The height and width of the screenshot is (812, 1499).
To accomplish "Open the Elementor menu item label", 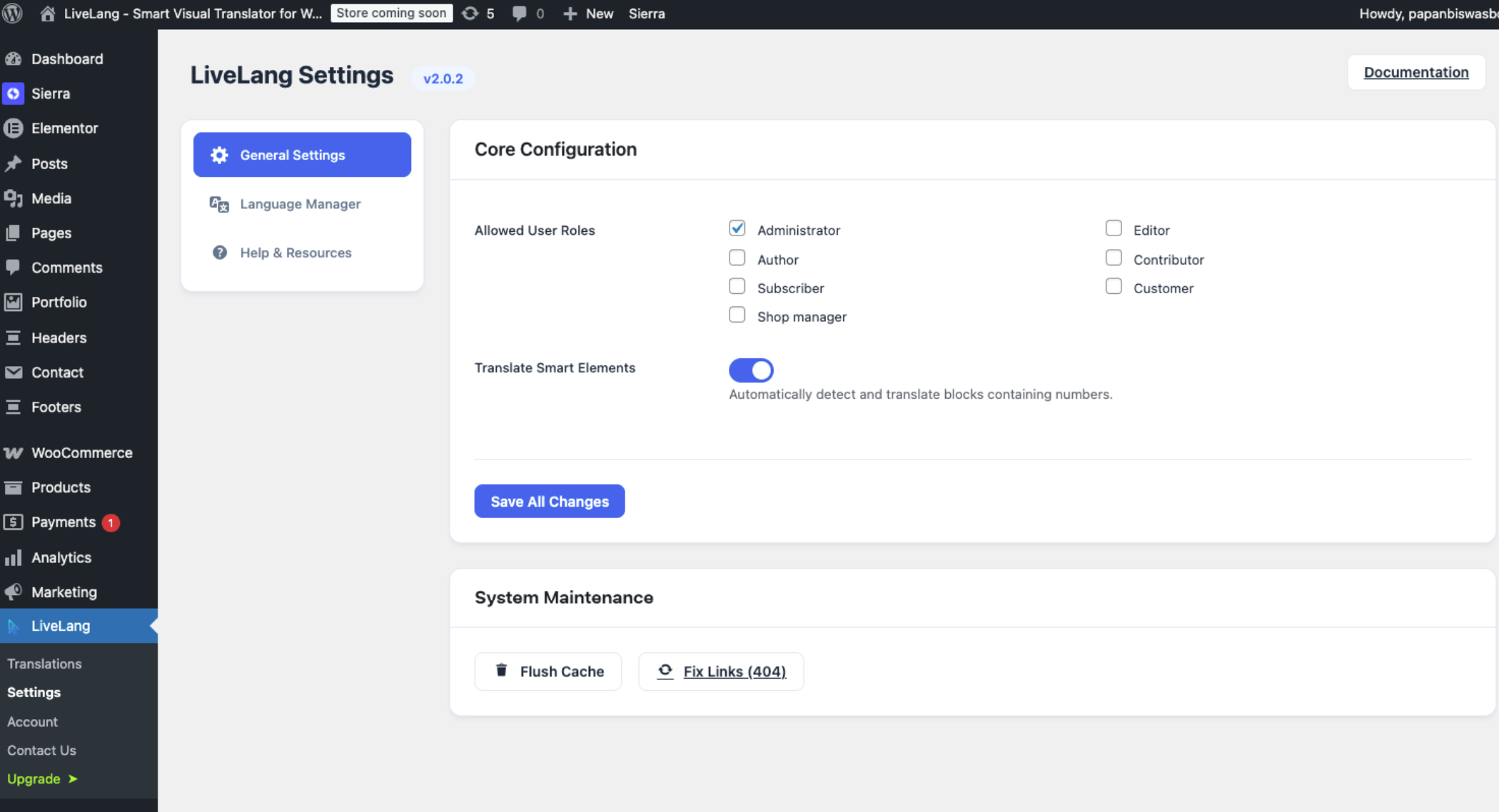I will 65,128.
